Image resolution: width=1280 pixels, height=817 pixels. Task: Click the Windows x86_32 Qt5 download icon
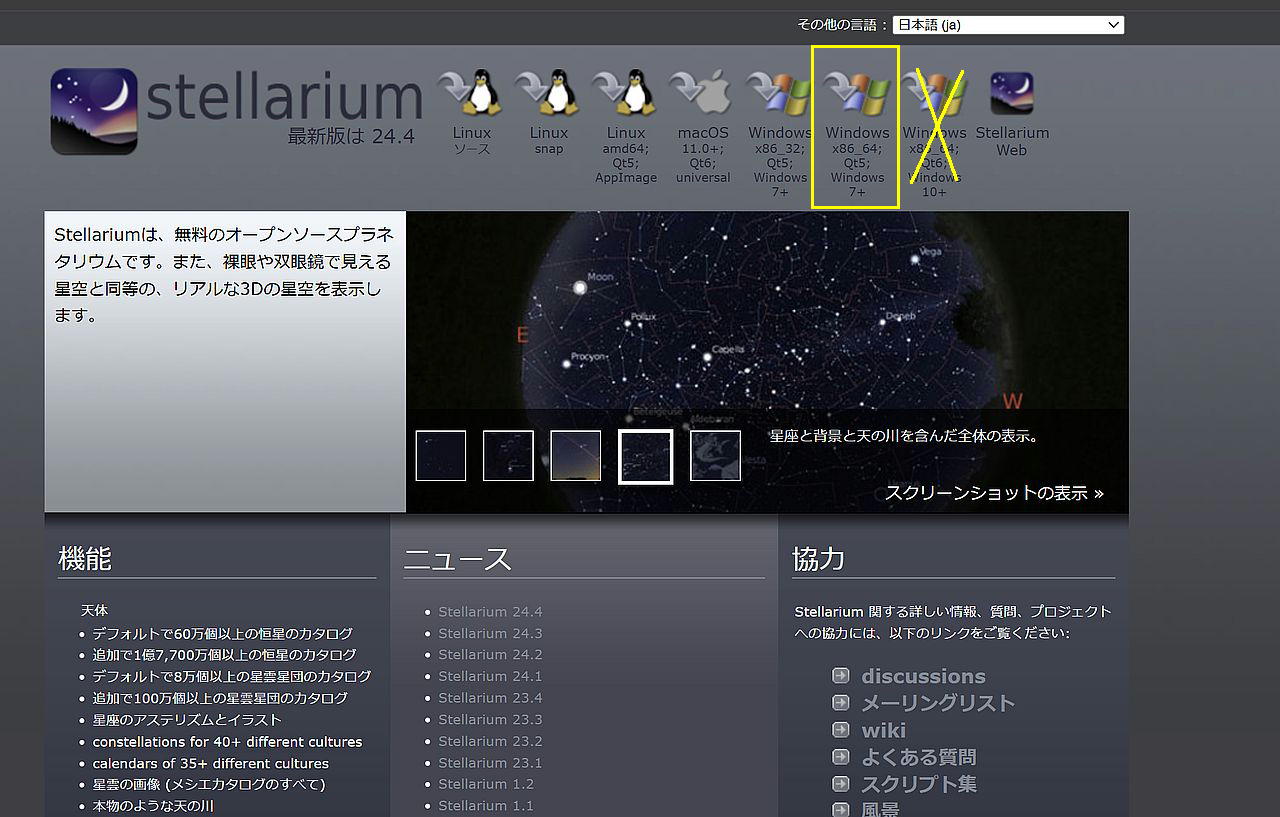tap(780, 95)
